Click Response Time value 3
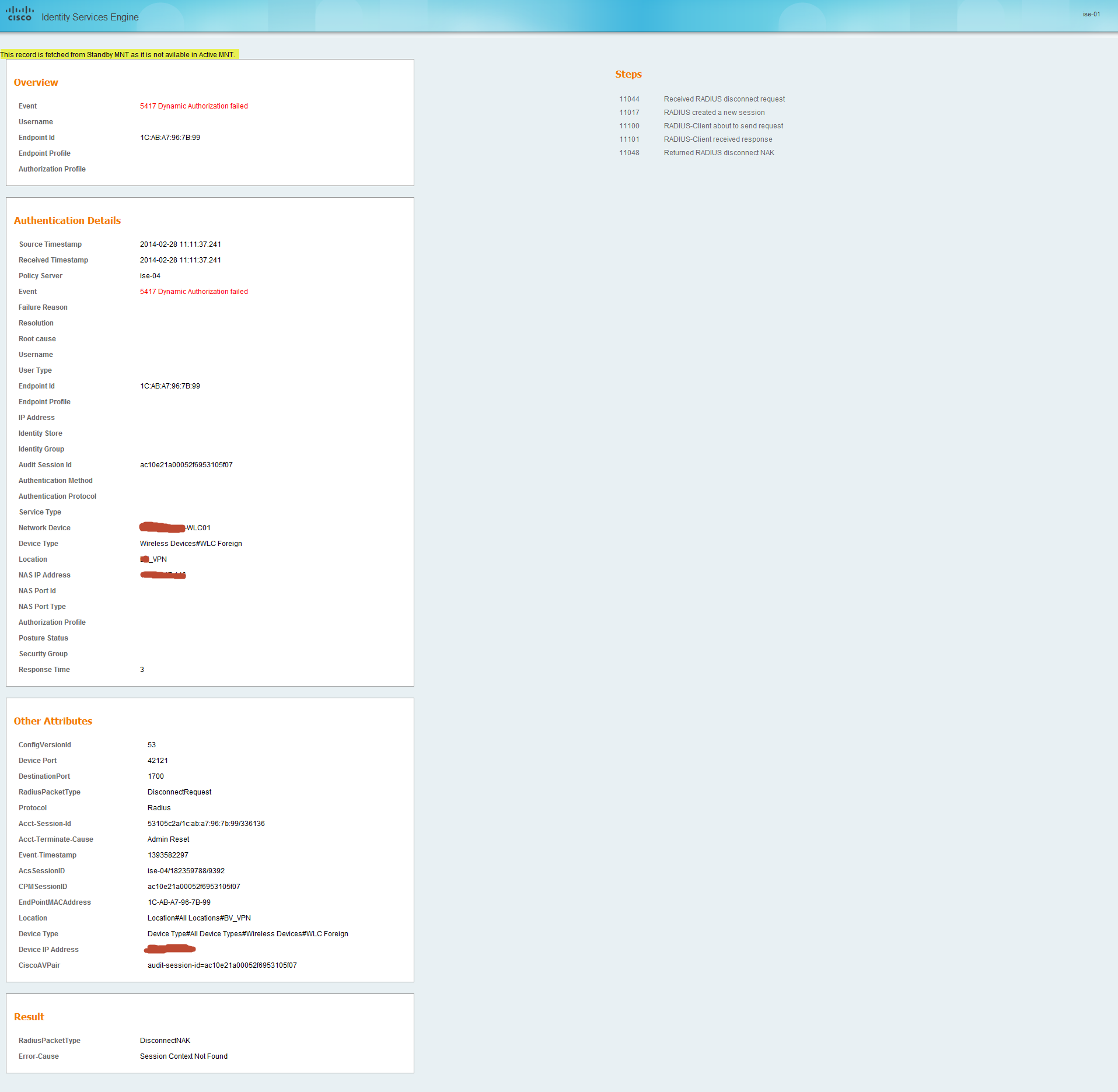This screenshot has width=1118, height=1092. pyautogui.click(x=142, y=670)
